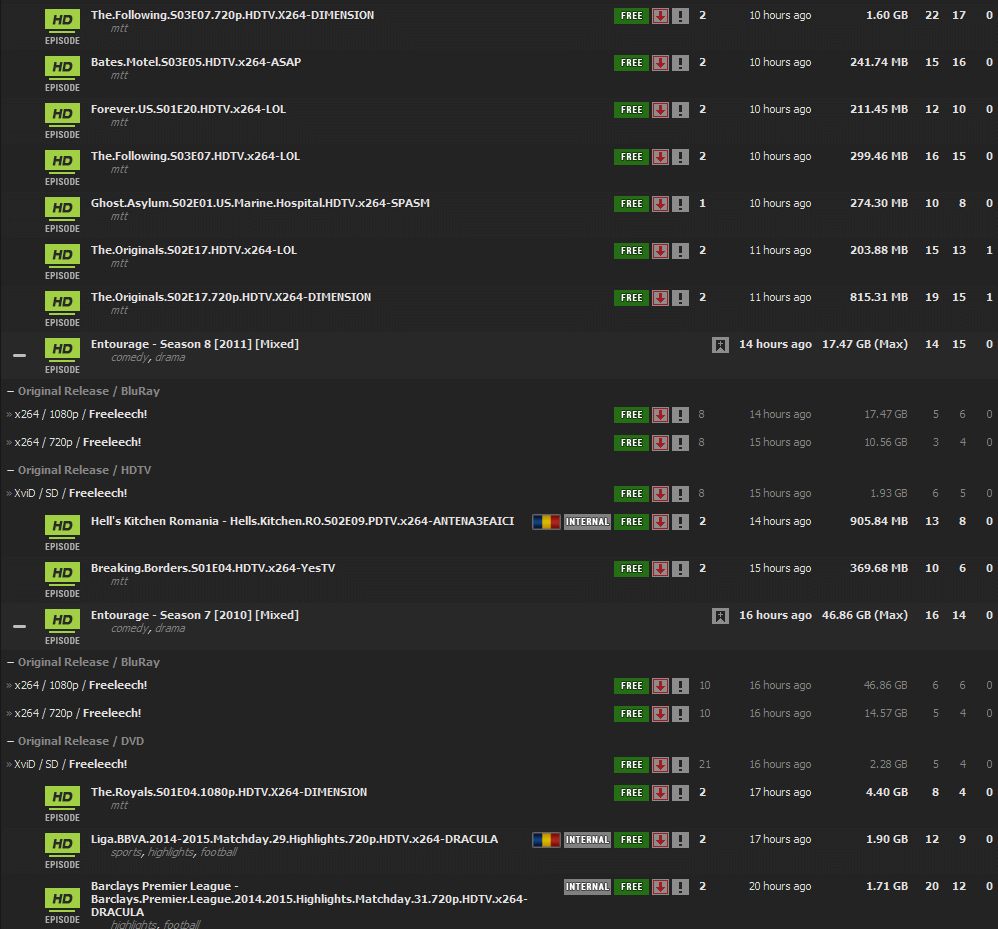This screenshot has height=929, width=998.
Task: Open Entourage - Season 7 [2010] group page
Action: [x=195, y=615]
